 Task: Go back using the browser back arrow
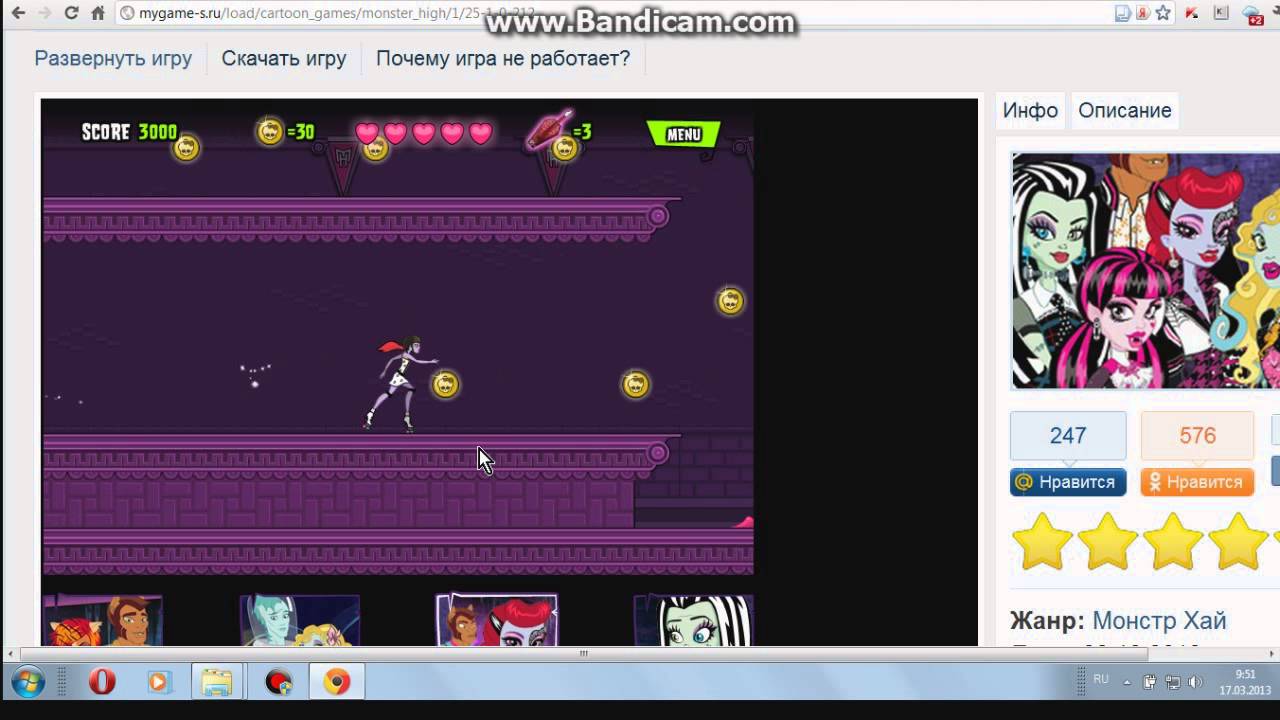pyautogui.click(x=18, y=14)
